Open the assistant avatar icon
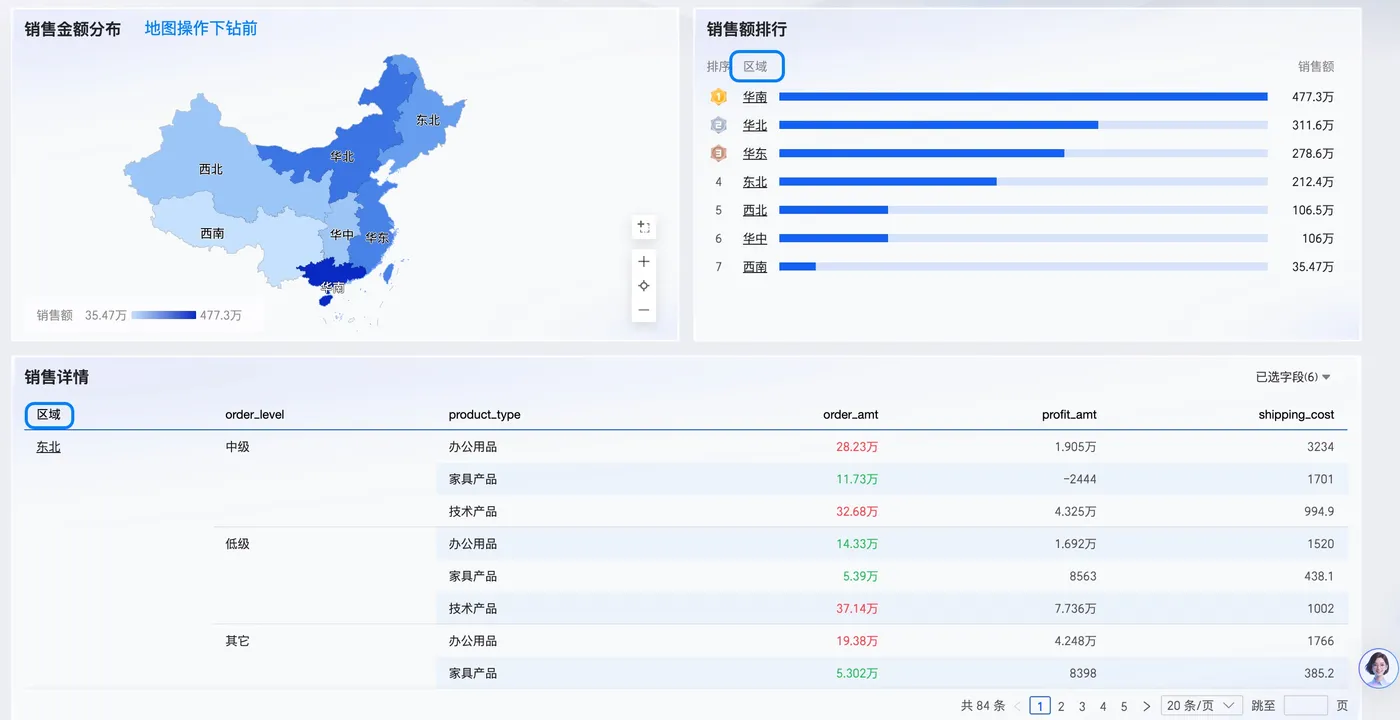The width and height of the screenshot is (1400, 720). point(1378,668)
